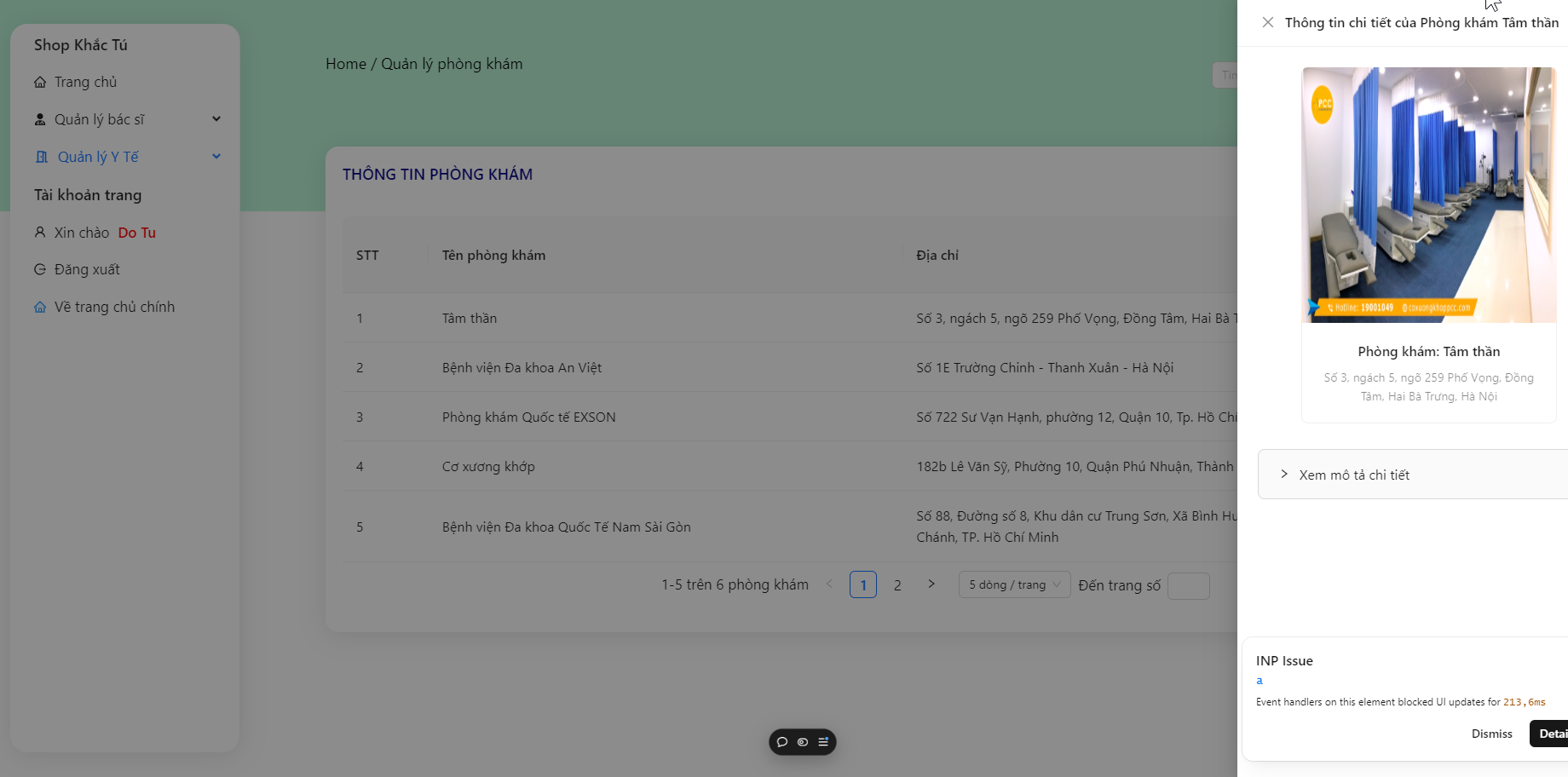
Task: Click the Tên phòng khám column header
Action: (x=493, y=255)
